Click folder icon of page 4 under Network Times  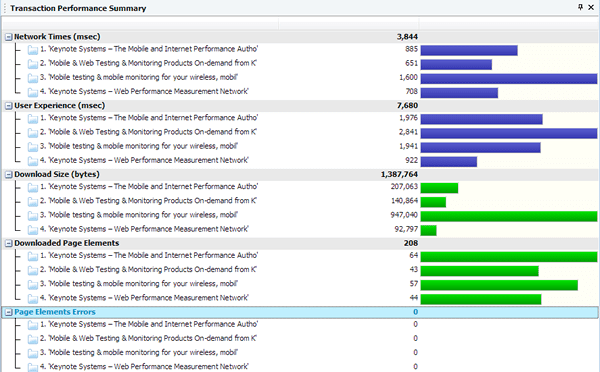coord(33,92)
